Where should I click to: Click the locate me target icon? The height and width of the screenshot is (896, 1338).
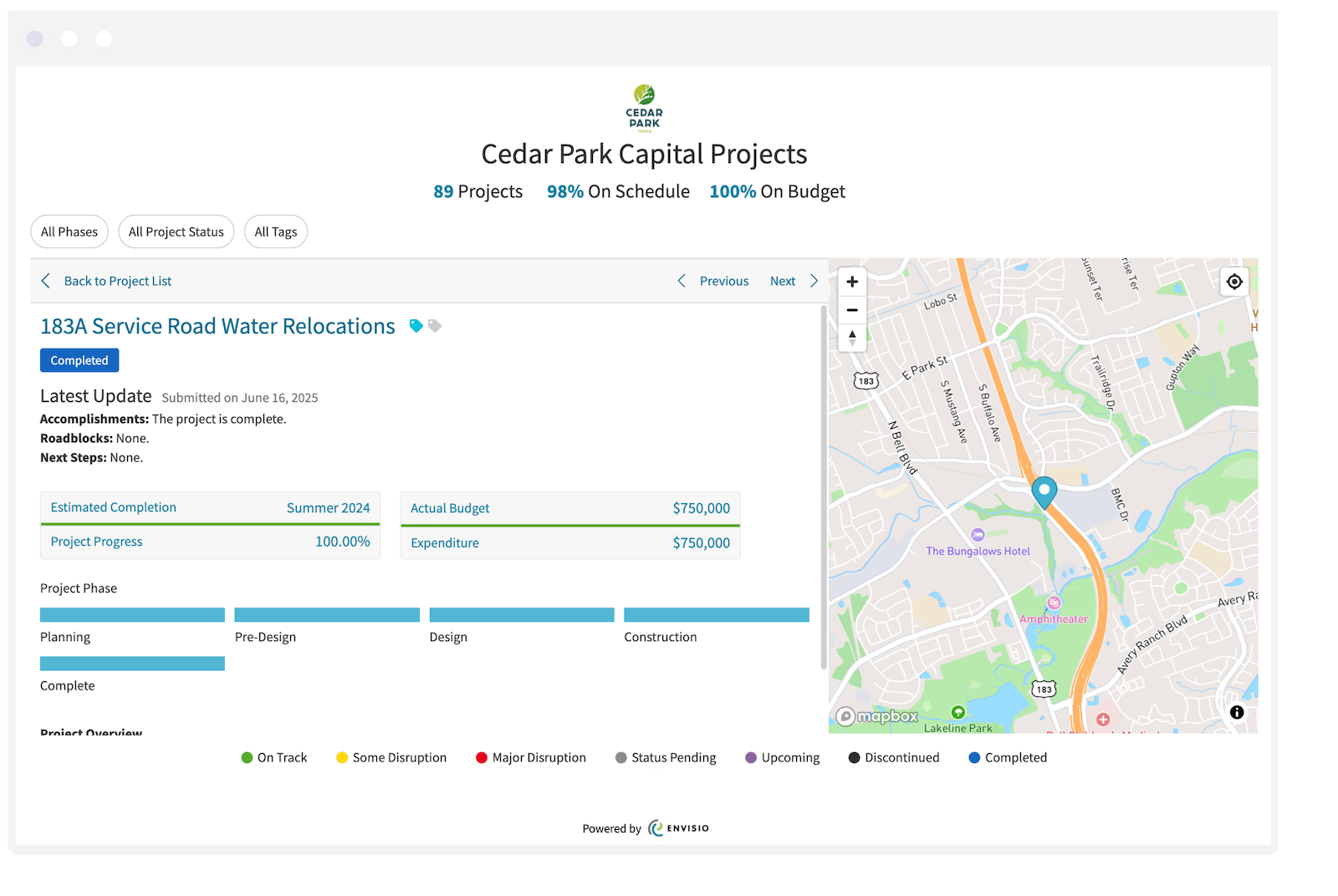pyautogui.click(x=1234, y=282)
